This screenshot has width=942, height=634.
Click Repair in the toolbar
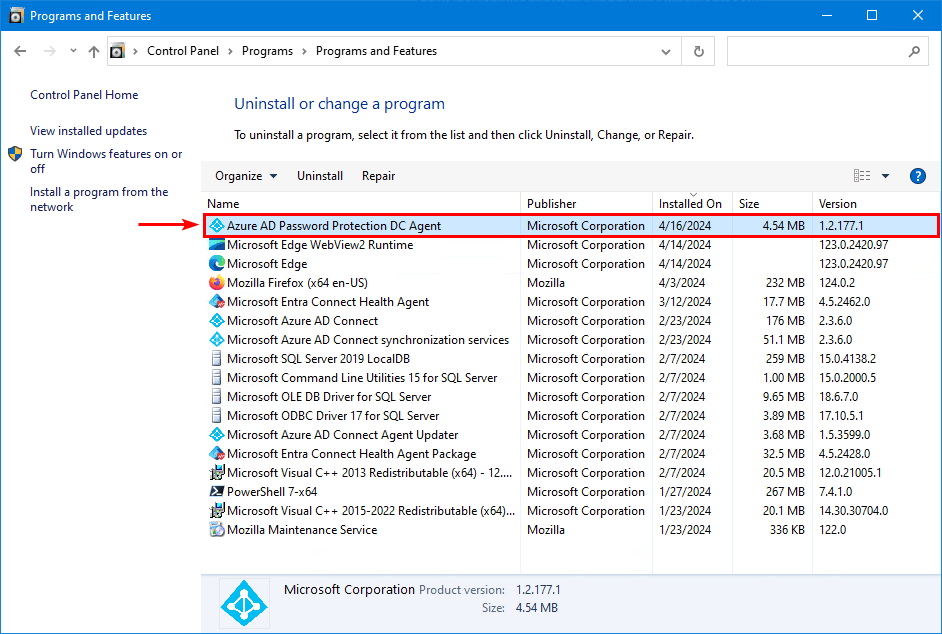pyautogui.click(x=378, y=176)
